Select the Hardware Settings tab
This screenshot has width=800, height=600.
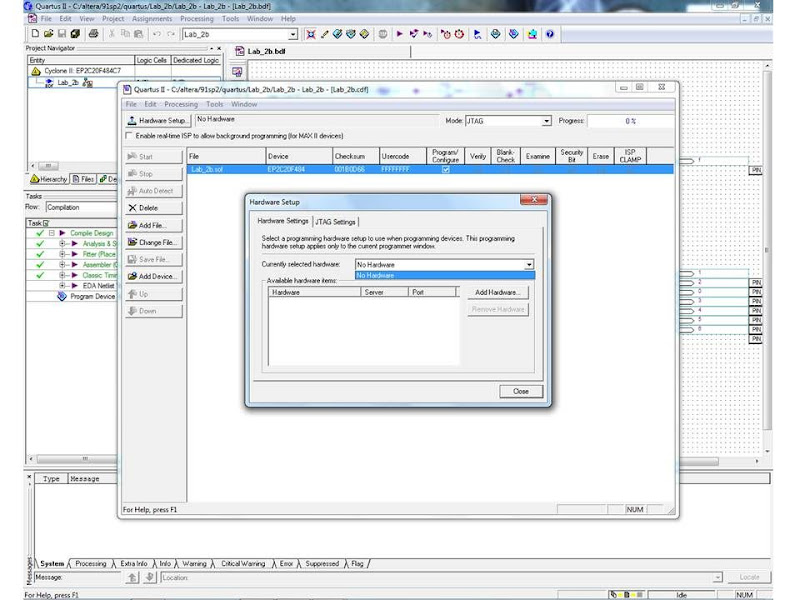tap(283, 221)
